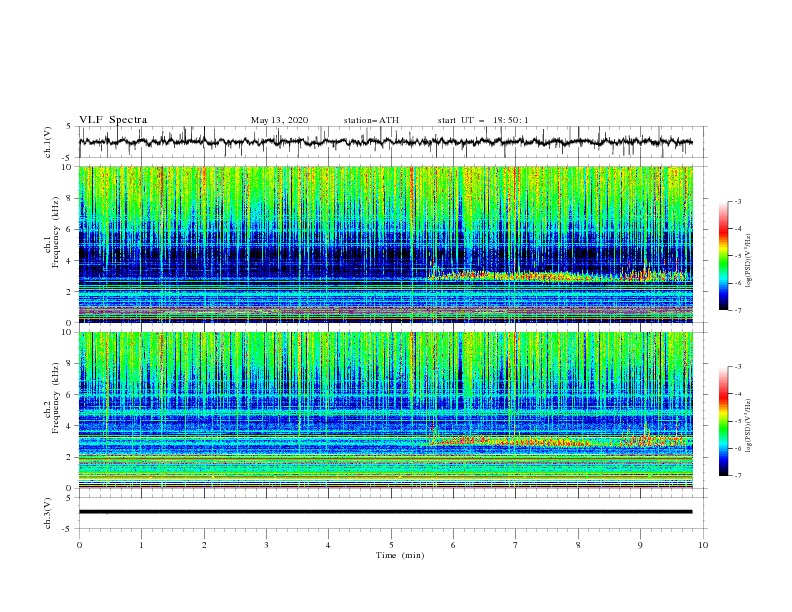792x612 pixels.
Task: Click the 'VLF Spectra' title text
Action: [113, 120]
